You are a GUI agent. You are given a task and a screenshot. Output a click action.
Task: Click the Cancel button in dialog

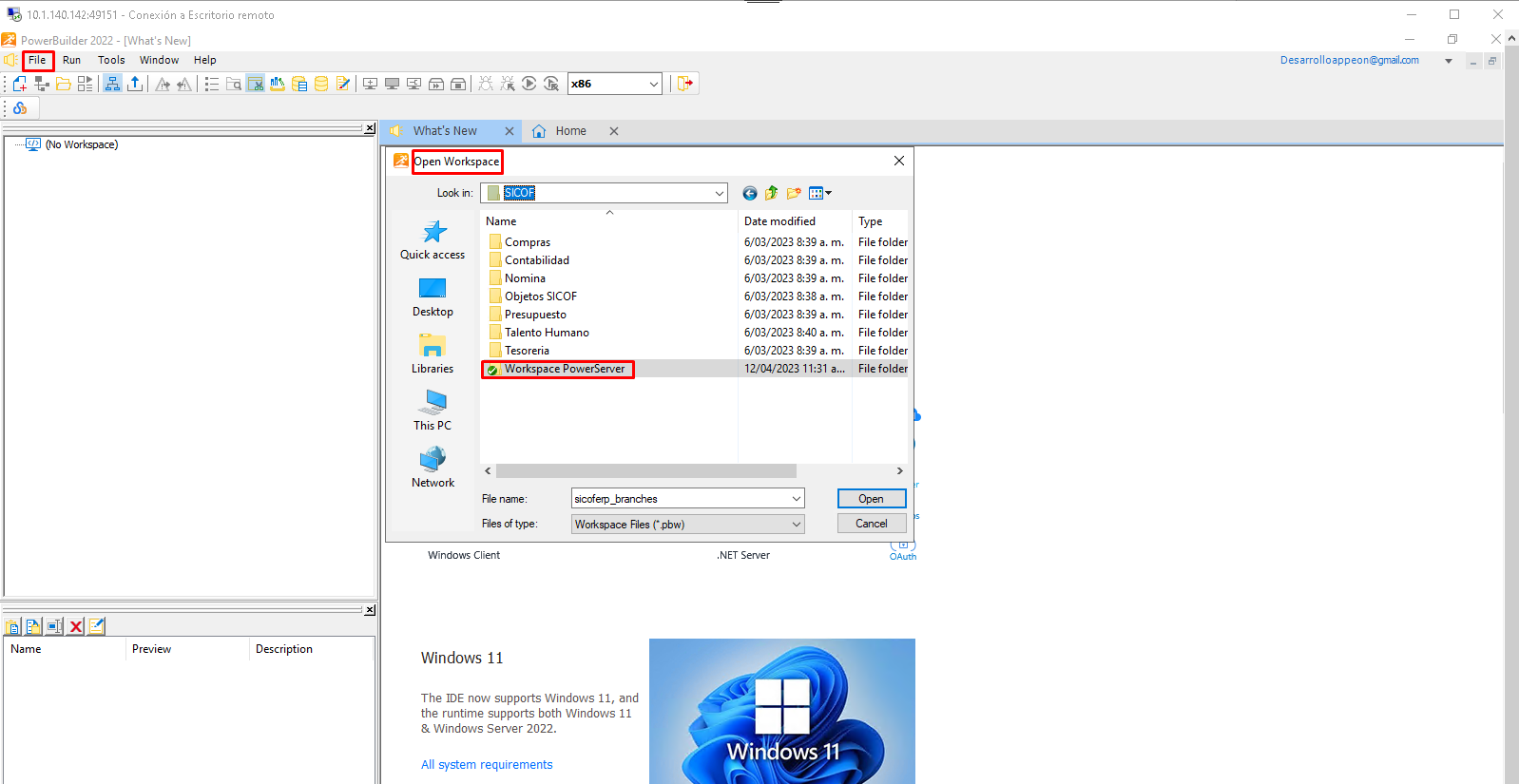click(x=871, y=524)
